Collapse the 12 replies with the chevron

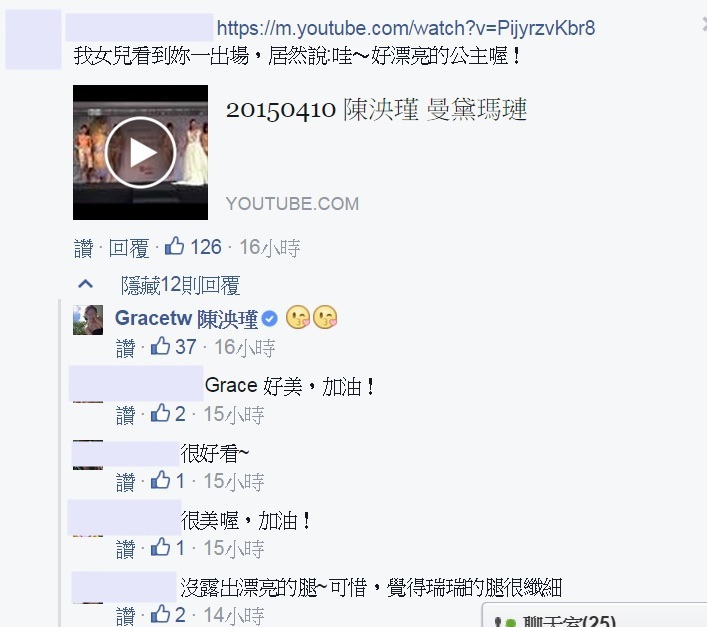click(x=86, y=284)
